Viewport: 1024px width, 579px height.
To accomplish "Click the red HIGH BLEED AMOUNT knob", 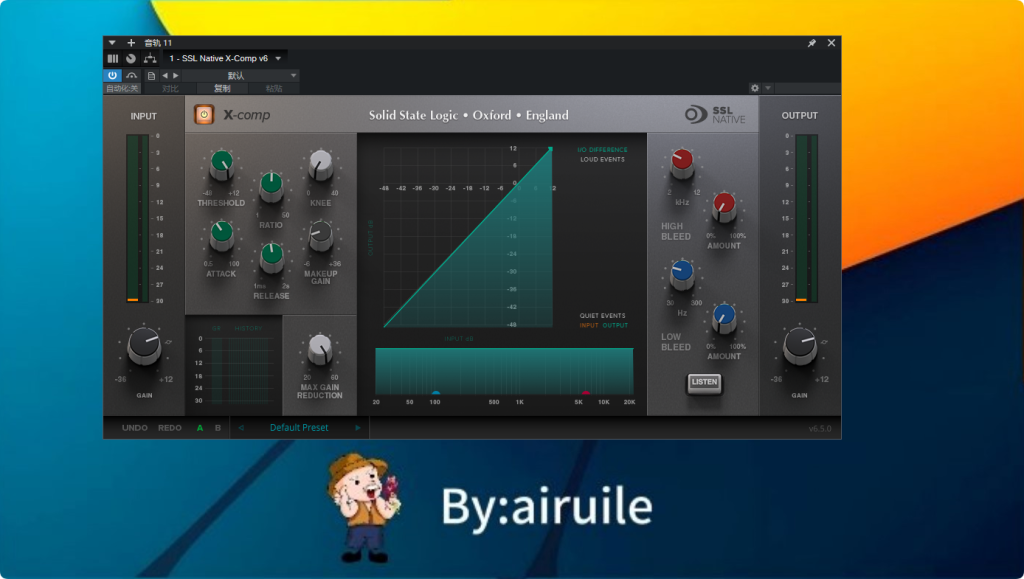I will (x=724, y=207).
